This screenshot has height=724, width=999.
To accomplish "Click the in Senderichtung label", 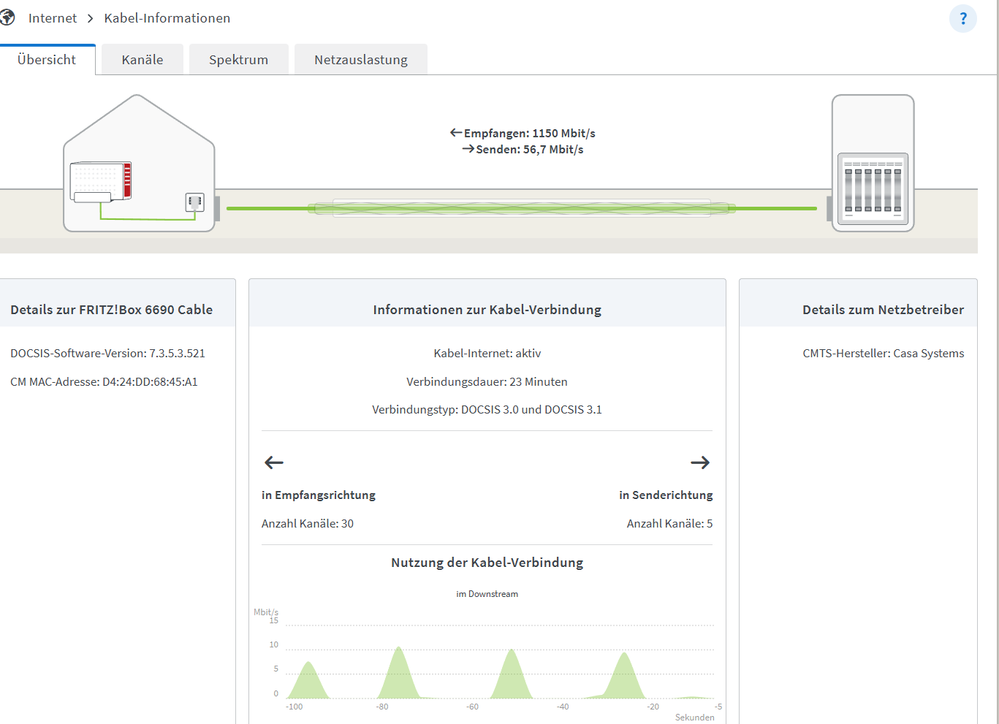I will tap(666, 495).
